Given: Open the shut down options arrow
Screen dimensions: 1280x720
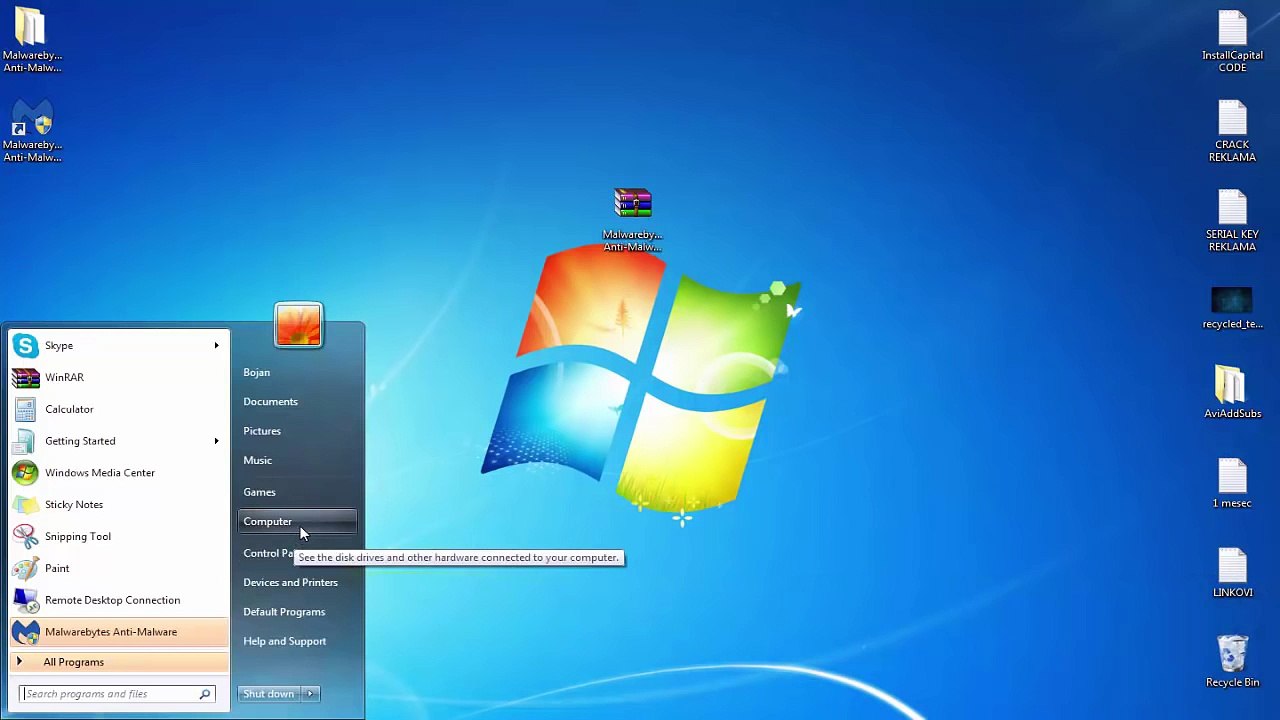Looking at the screenshot, I should click(310, 694).
